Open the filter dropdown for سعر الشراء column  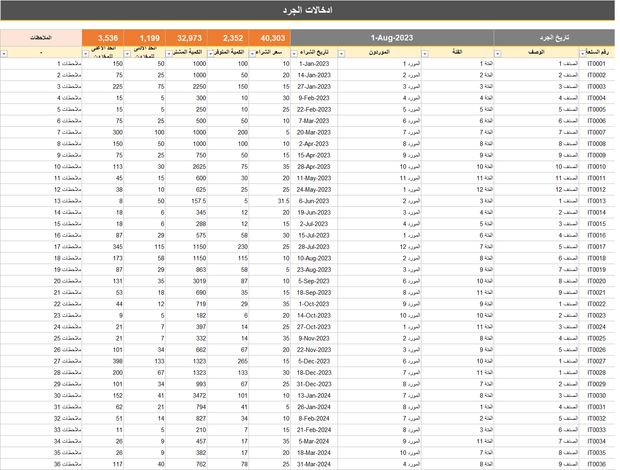click(x=253, y=54)
